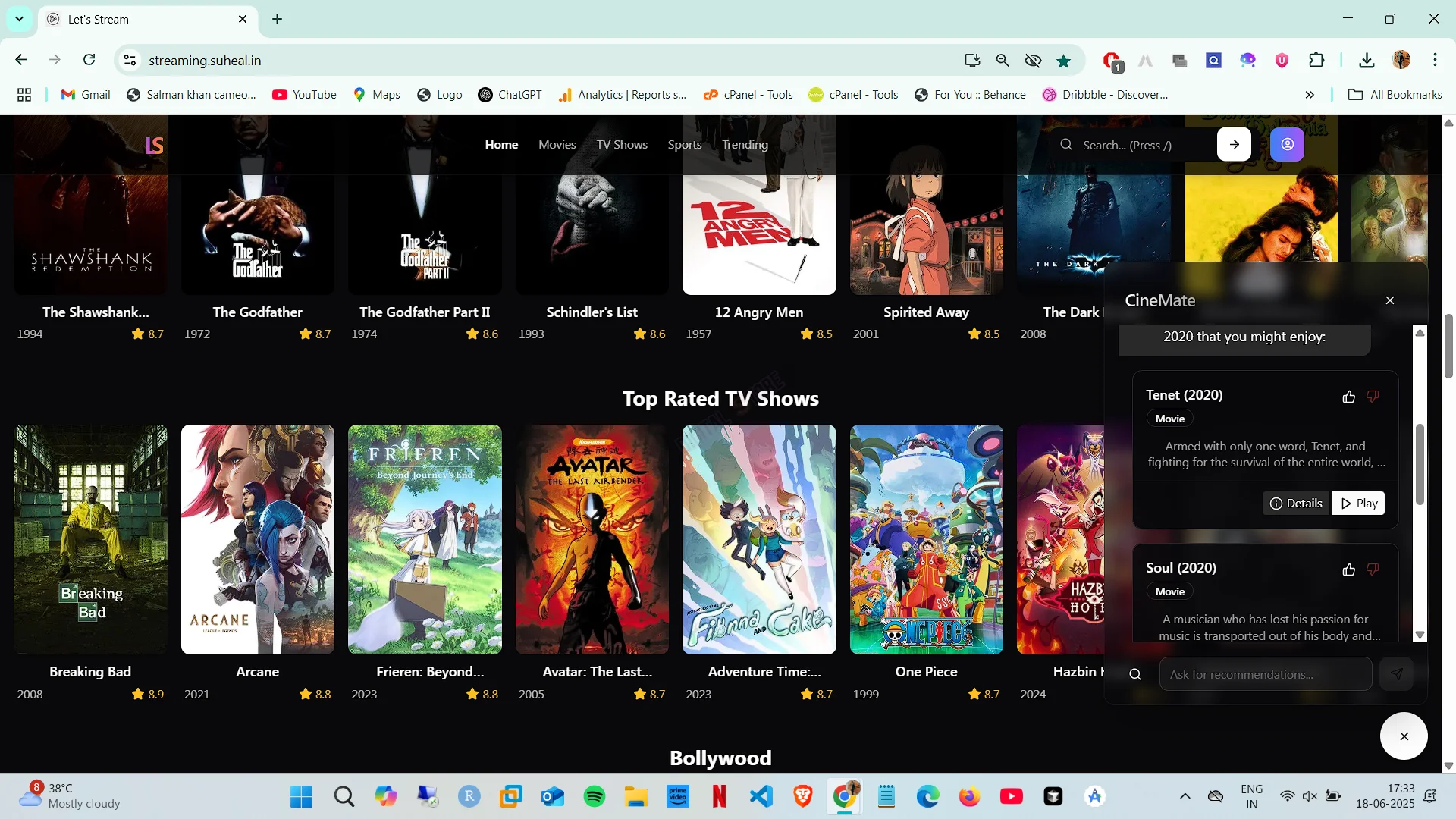The height and width of the screenshot is (819, 1456).
Task: Like the Soul (2020) recommendation
Action: tap(1348, 570)
